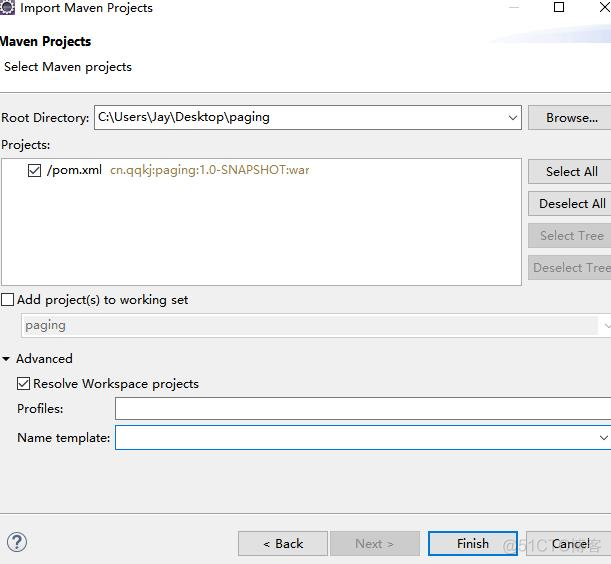The width and height of the screenshot is (611, 564).
Task: Close the Import Maven Projects dialog
Action: point(605,7)
